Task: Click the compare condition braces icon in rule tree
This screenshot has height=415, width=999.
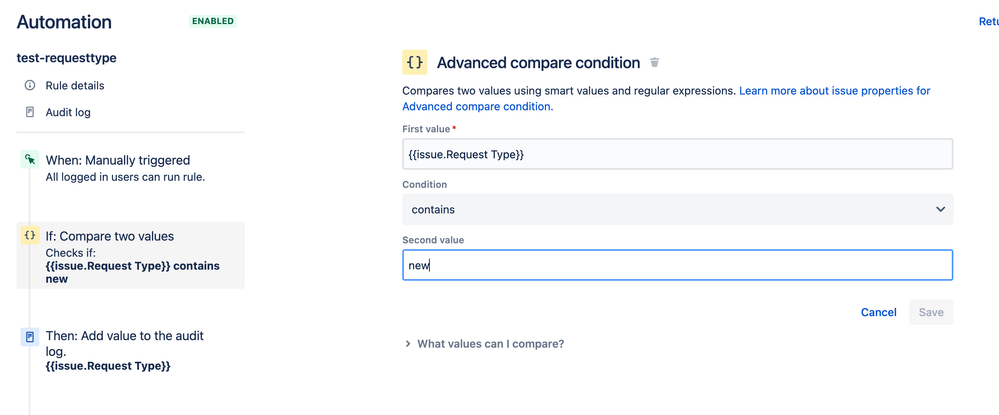Action: click(29, 236)
